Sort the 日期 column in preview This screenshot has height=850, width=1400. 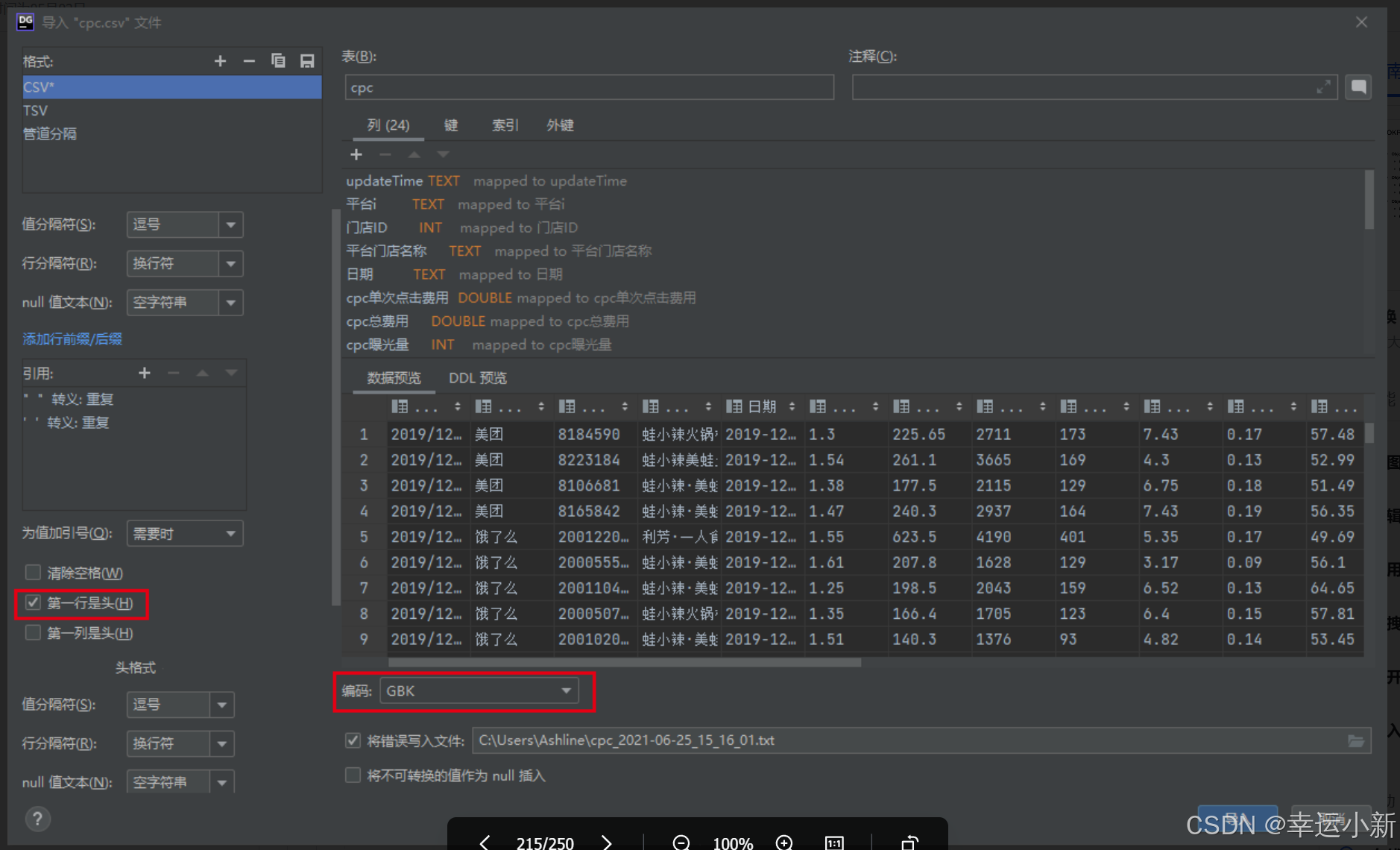pos(792,406)
